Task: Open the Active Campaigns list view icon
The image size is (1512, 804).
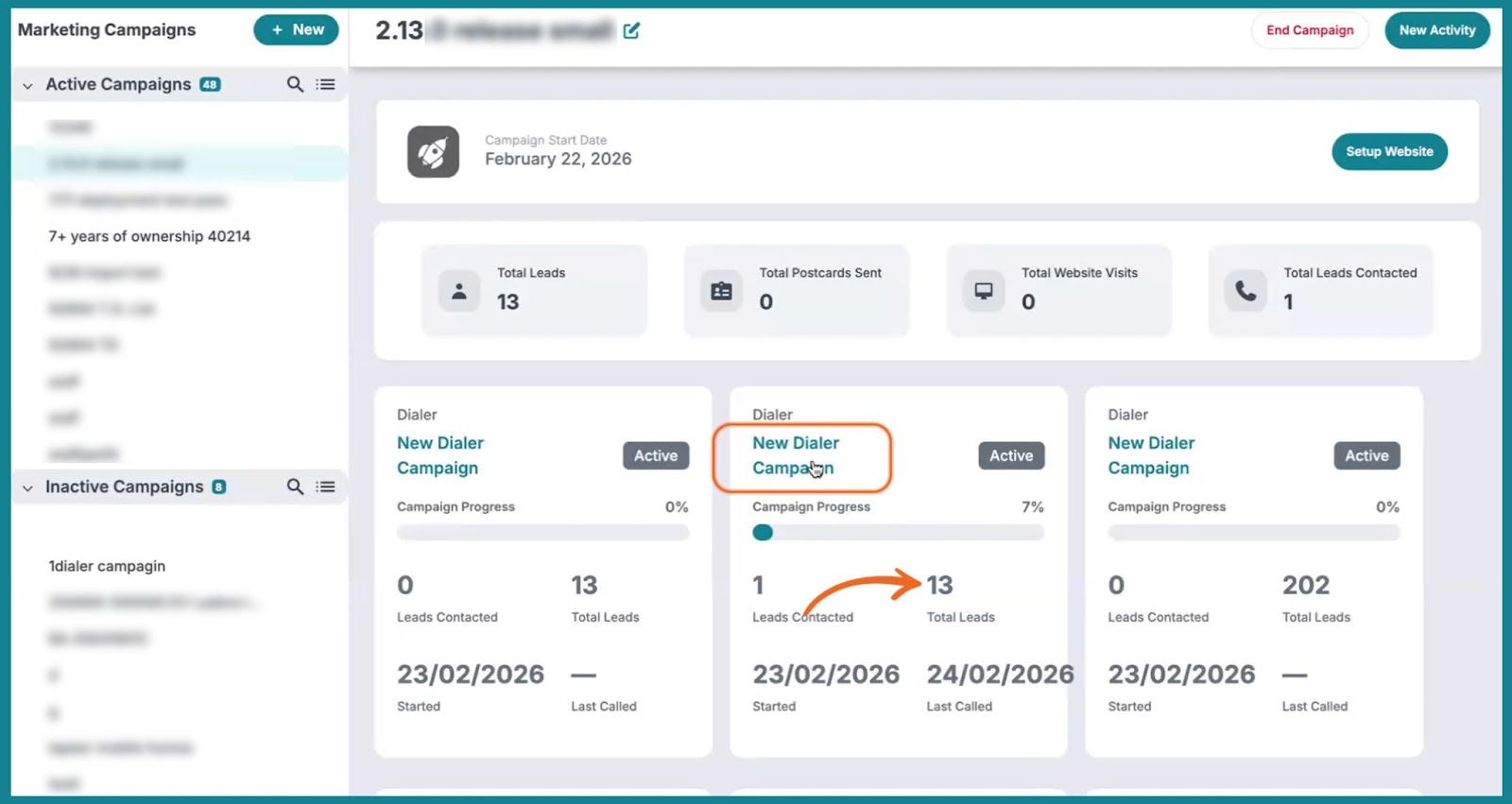Action: (326, 85)
